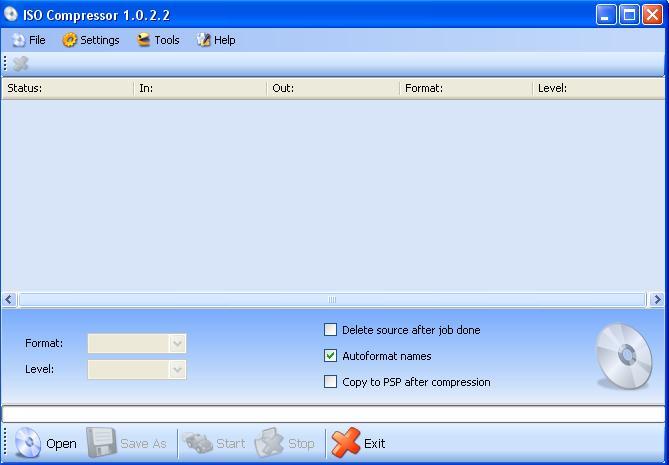The image size is (669, 465).
Task: Click the Status column header
Action: 67,88
